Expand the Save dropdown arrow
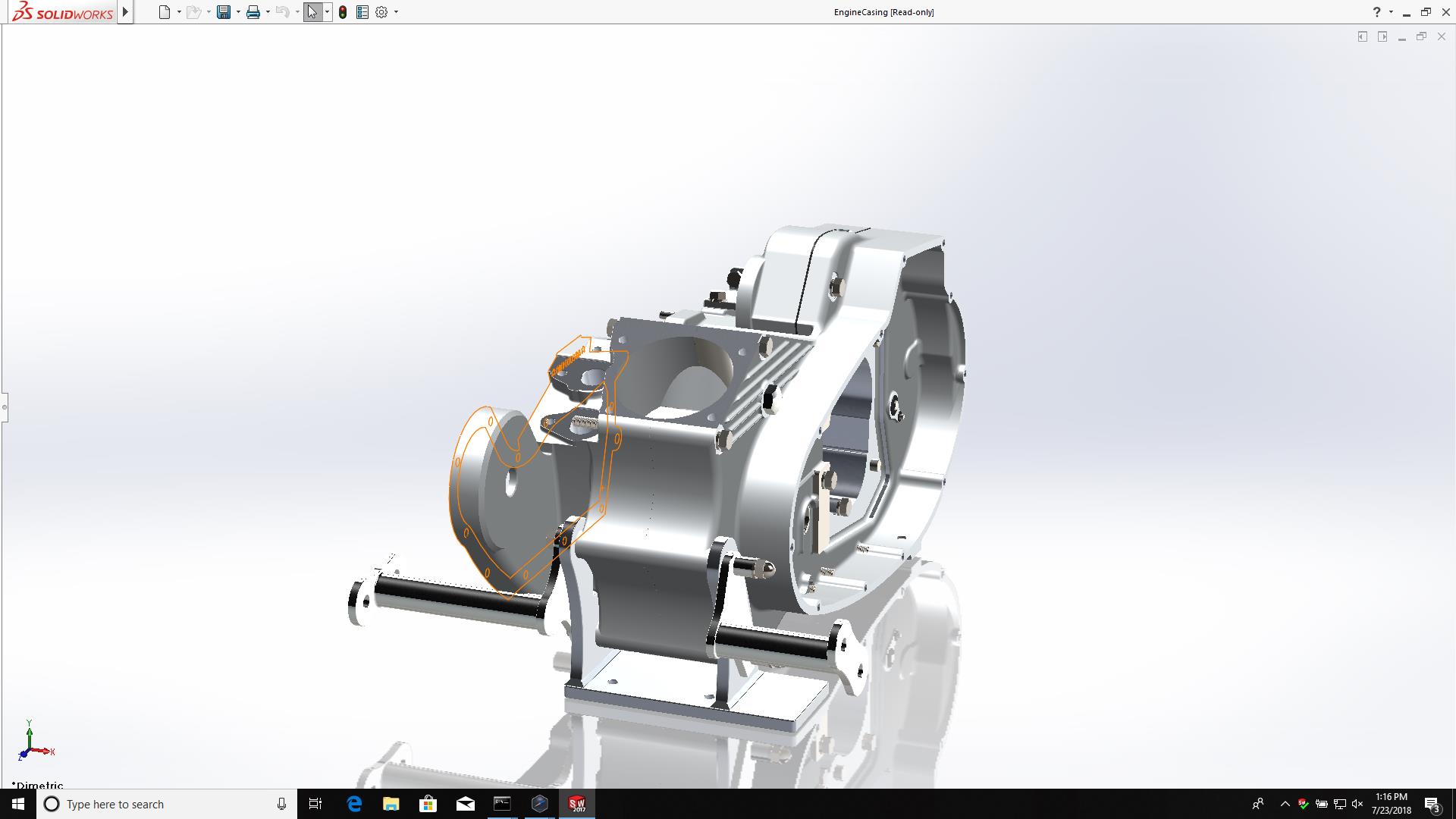1456x819 pixels. click(238, 12)
